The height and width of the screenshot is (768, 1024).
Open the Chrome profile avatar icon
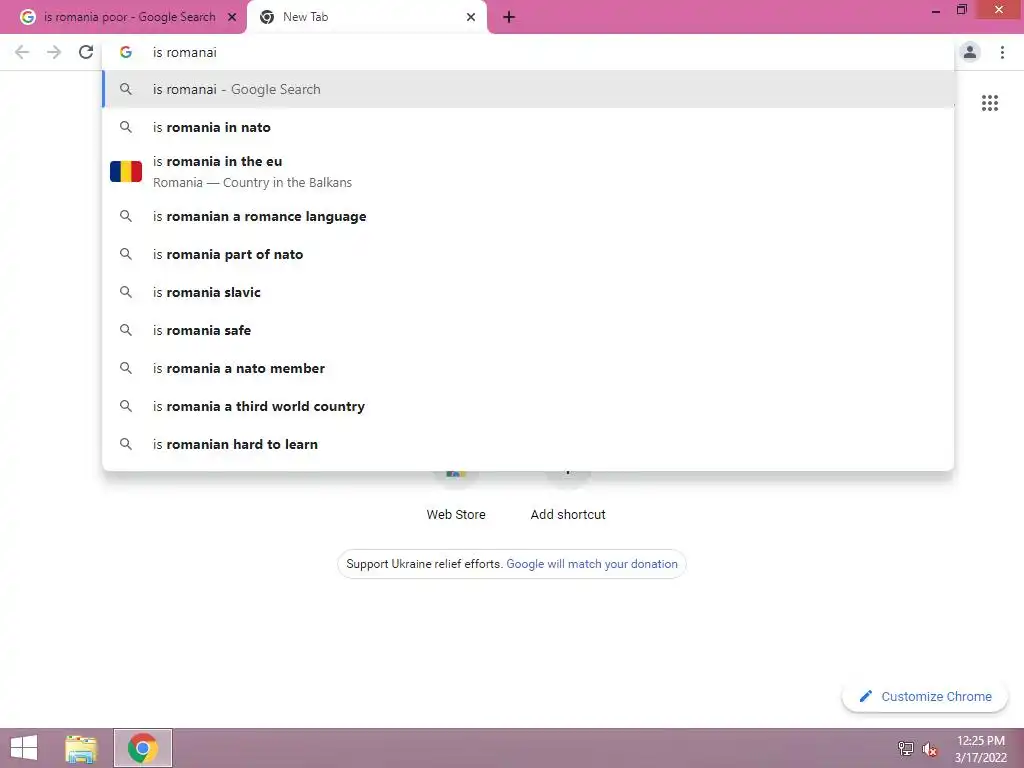[970, 52]
